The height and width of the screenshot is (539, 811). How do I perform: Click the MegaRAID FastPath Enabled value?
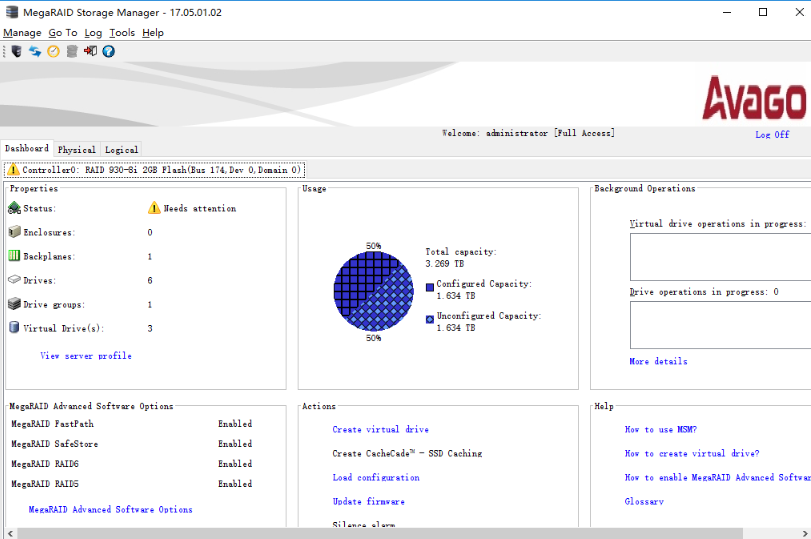point(235,424)
